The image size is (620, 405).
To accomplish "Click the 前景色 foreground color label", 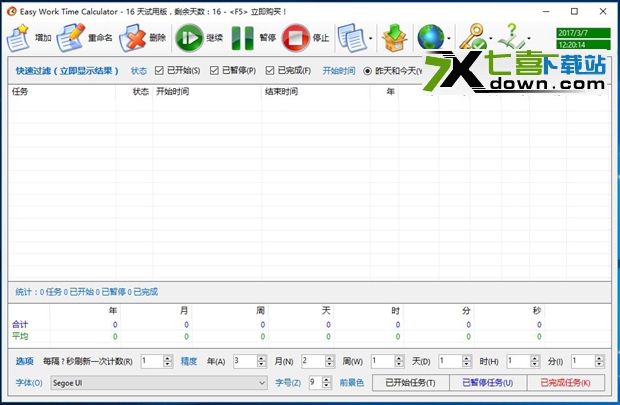I will (352, 383).
